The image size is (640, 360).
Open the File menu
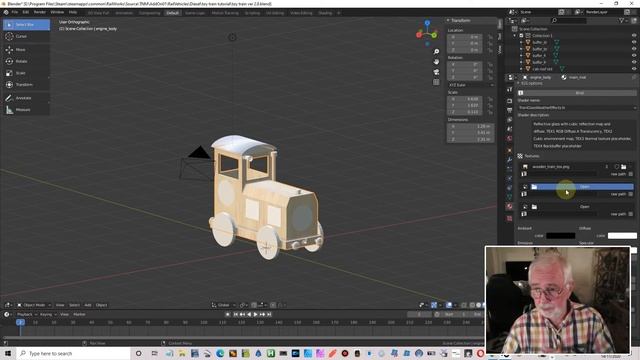point(15,13)
